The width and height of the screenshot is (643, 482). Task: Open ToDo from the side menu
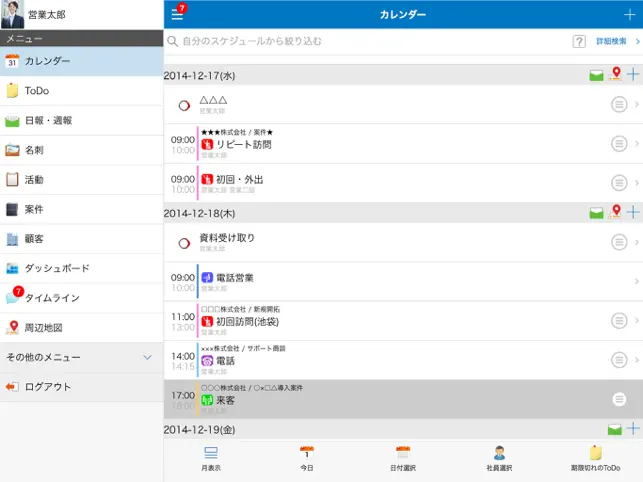point(82,91)
